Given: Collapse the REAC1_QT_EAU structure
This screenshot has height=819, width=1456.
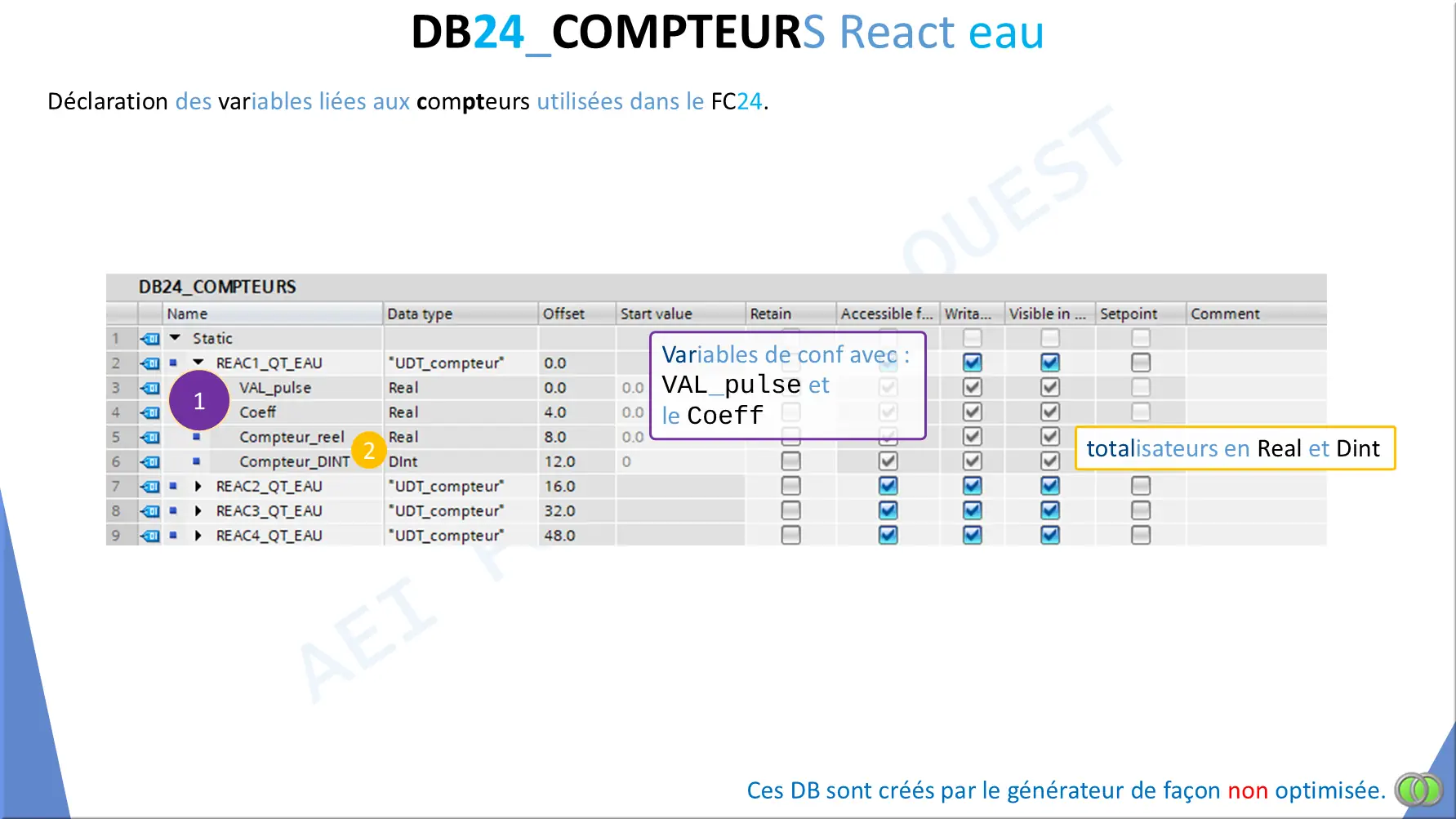Looking at the screenshot, I should 198,362.
